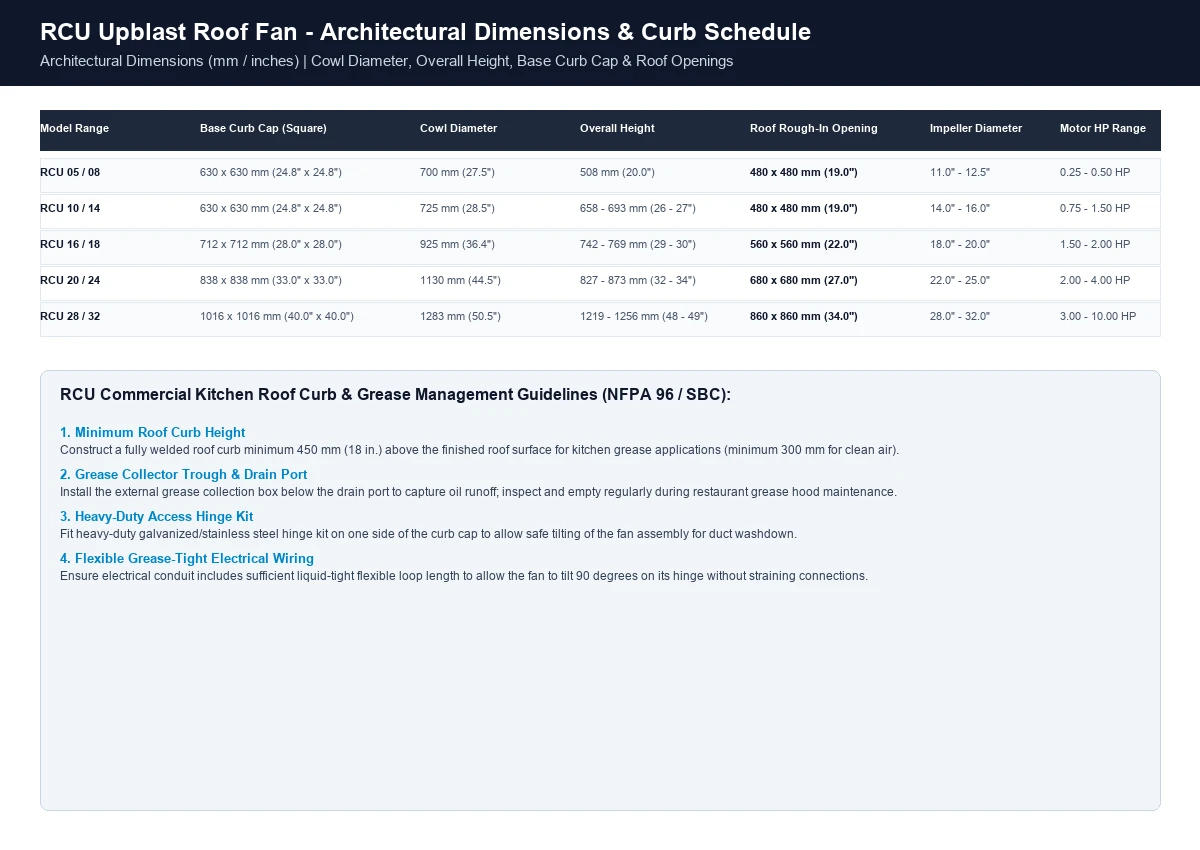Click roof opening cell in RCU 10 / 14 row
Viewport: 1200px width, 850px height.
pyautogui.click(x=804, y=208)
